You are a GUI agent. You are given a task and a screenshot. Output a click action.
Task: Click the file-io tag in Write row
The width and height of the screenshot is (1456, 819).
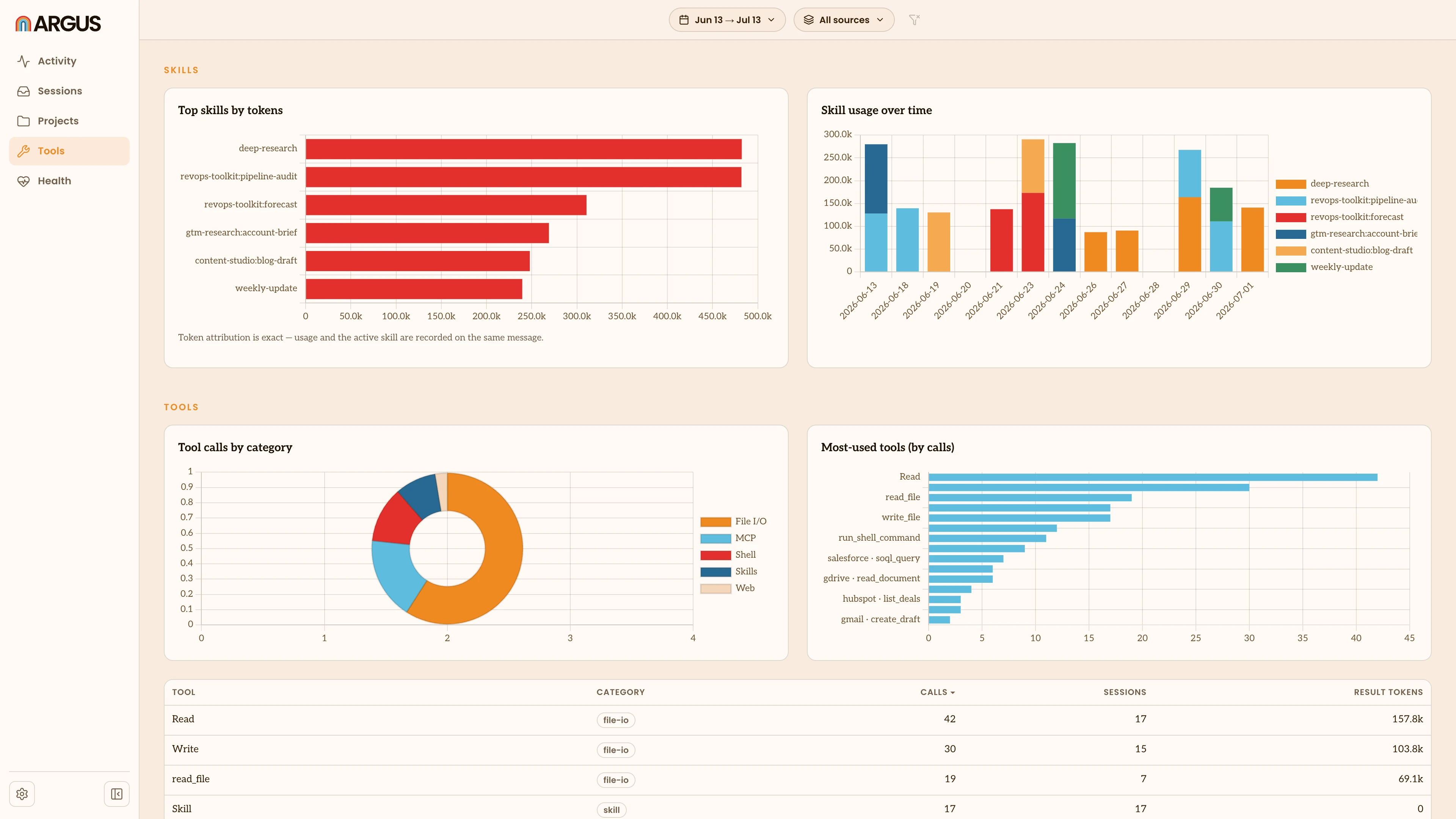coord(615,750)
